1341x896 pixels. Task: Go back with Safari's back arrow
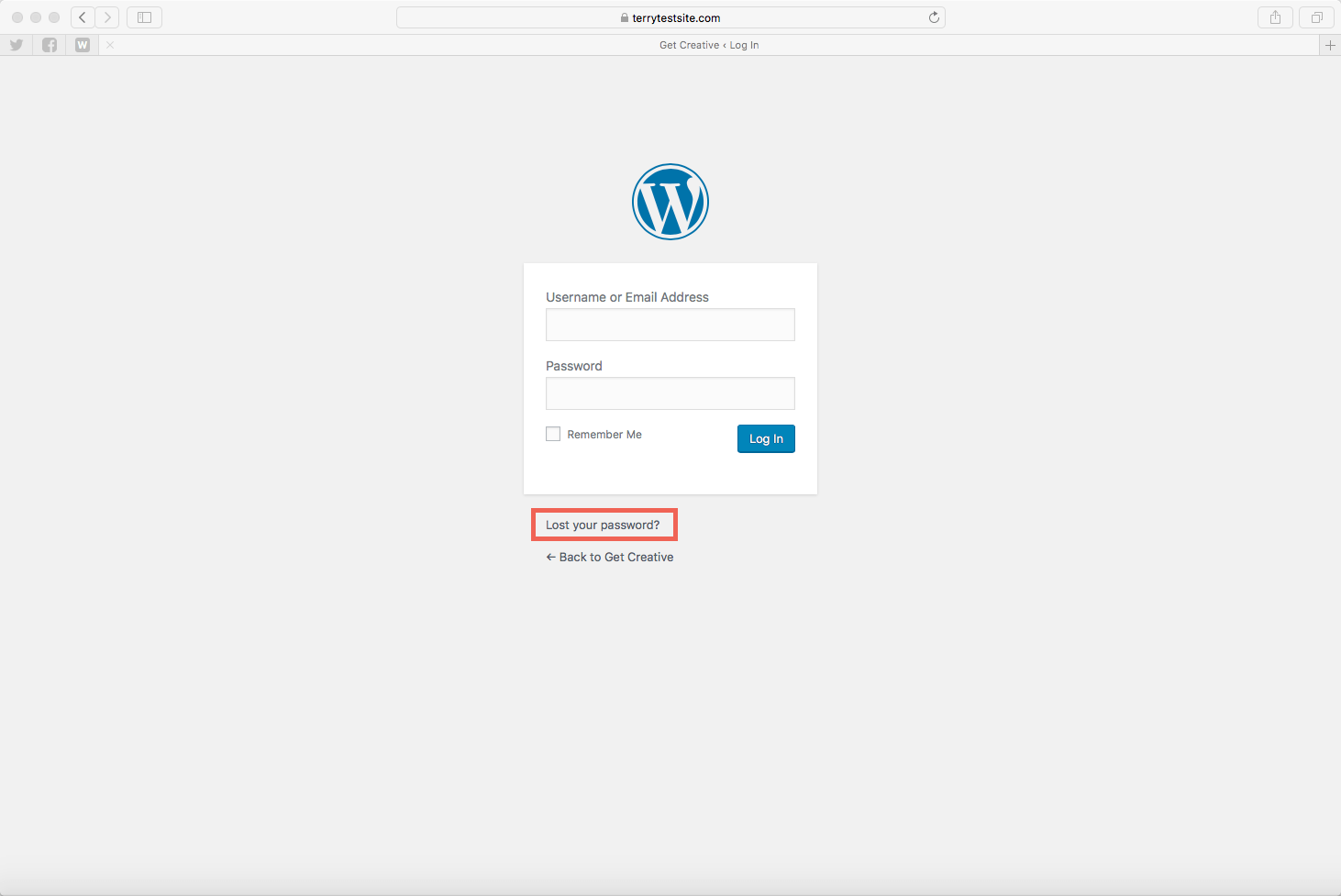point(83,17)
